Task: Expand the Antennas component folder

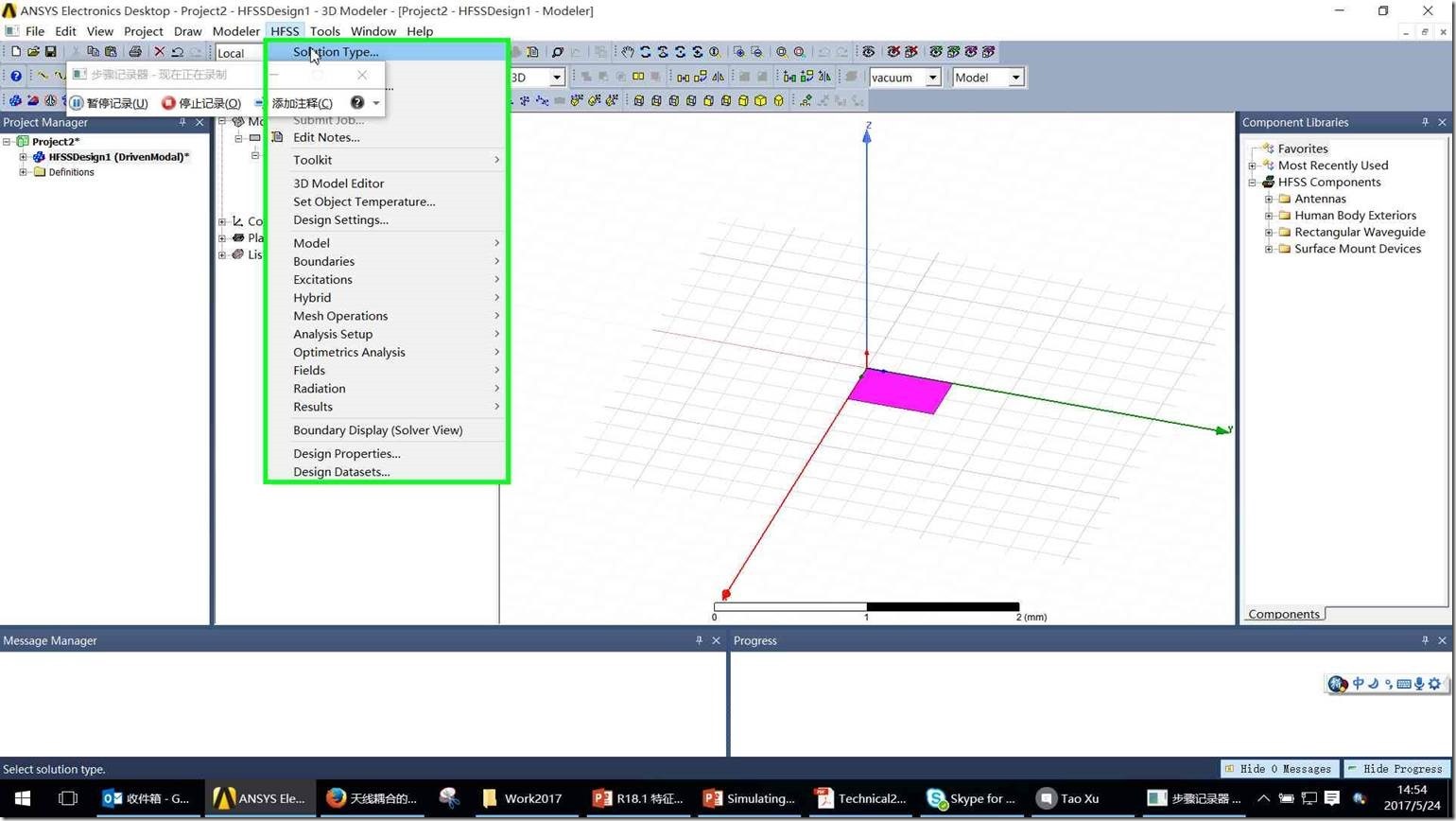Action: (x=1269, y=199)
